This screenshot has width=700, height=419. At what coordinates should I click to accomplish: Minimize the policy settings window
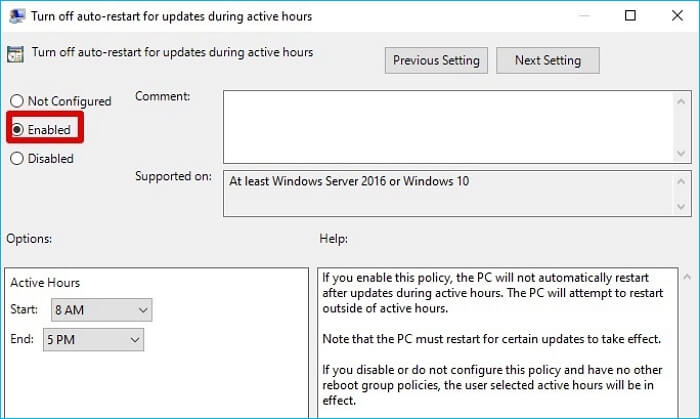point(584,16)
